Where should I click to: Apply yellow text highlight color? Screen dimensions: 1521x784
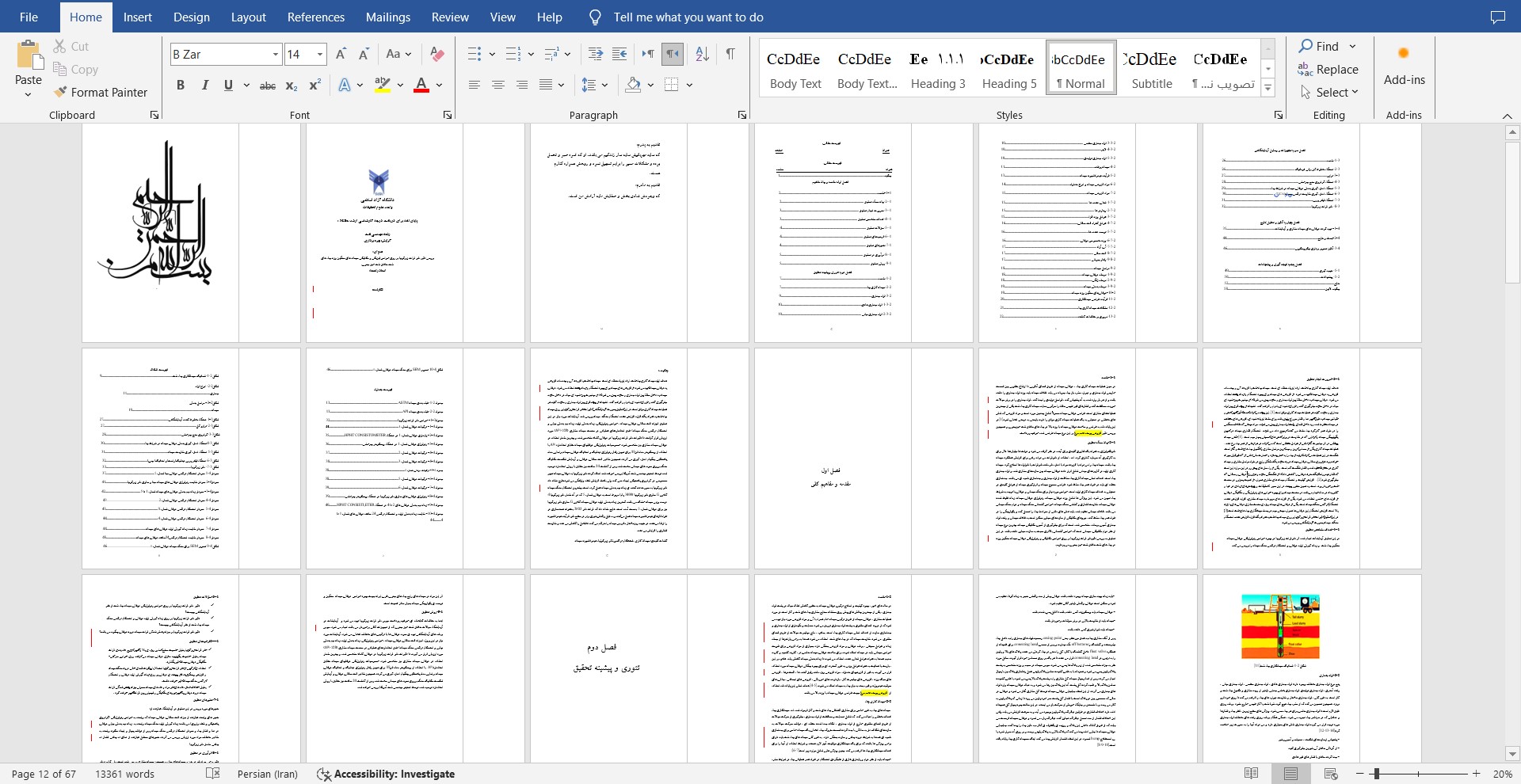click(383, 86)
